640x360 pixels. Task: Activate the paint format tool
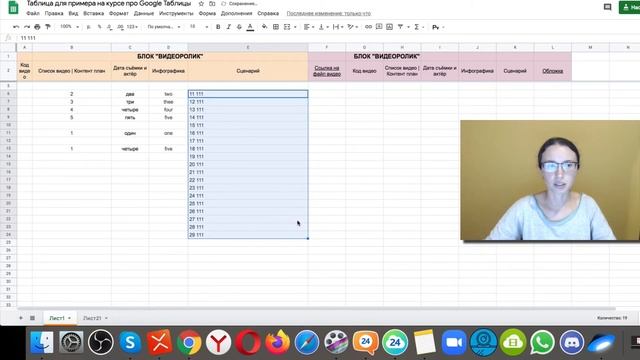(x=48, y=27)
